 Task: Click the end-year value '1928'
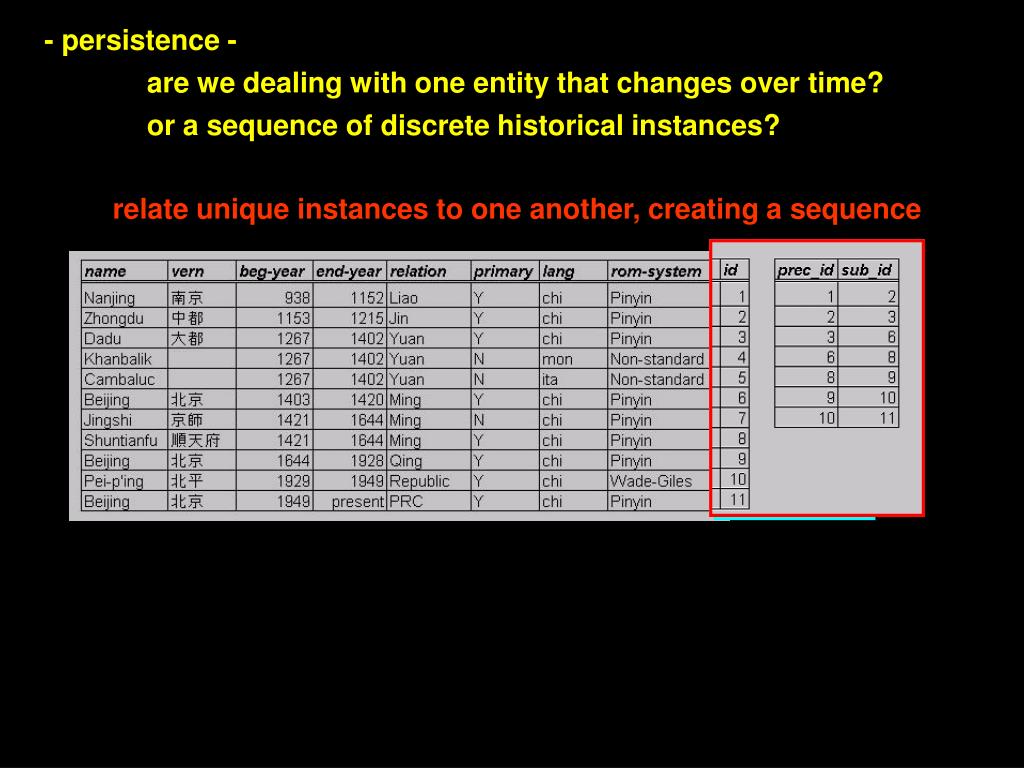[x=367, y=460]
